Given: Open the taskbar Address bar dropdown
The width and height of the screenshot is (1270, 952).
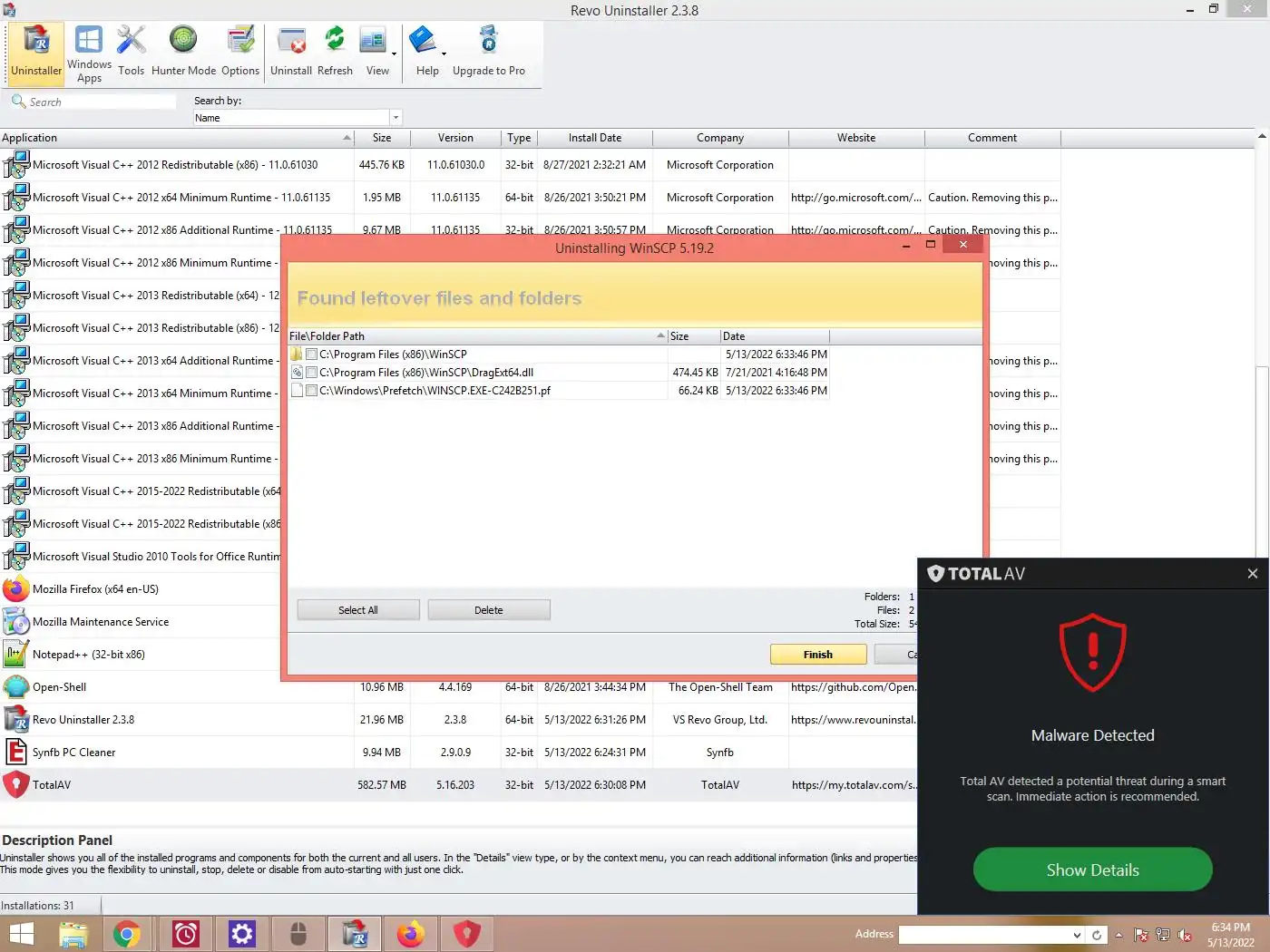Looking at the screenshot, I should 1077,935.
